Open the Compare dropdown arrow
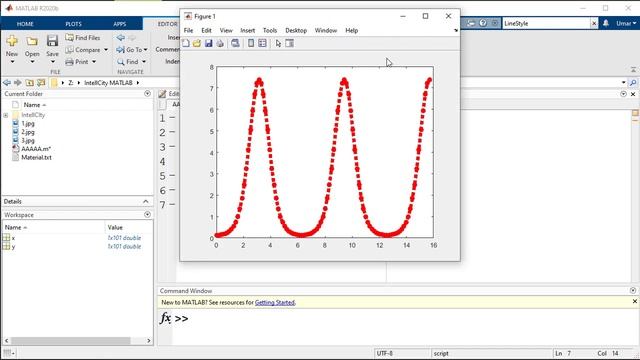640x360 pixels. [x=106, y=50]
